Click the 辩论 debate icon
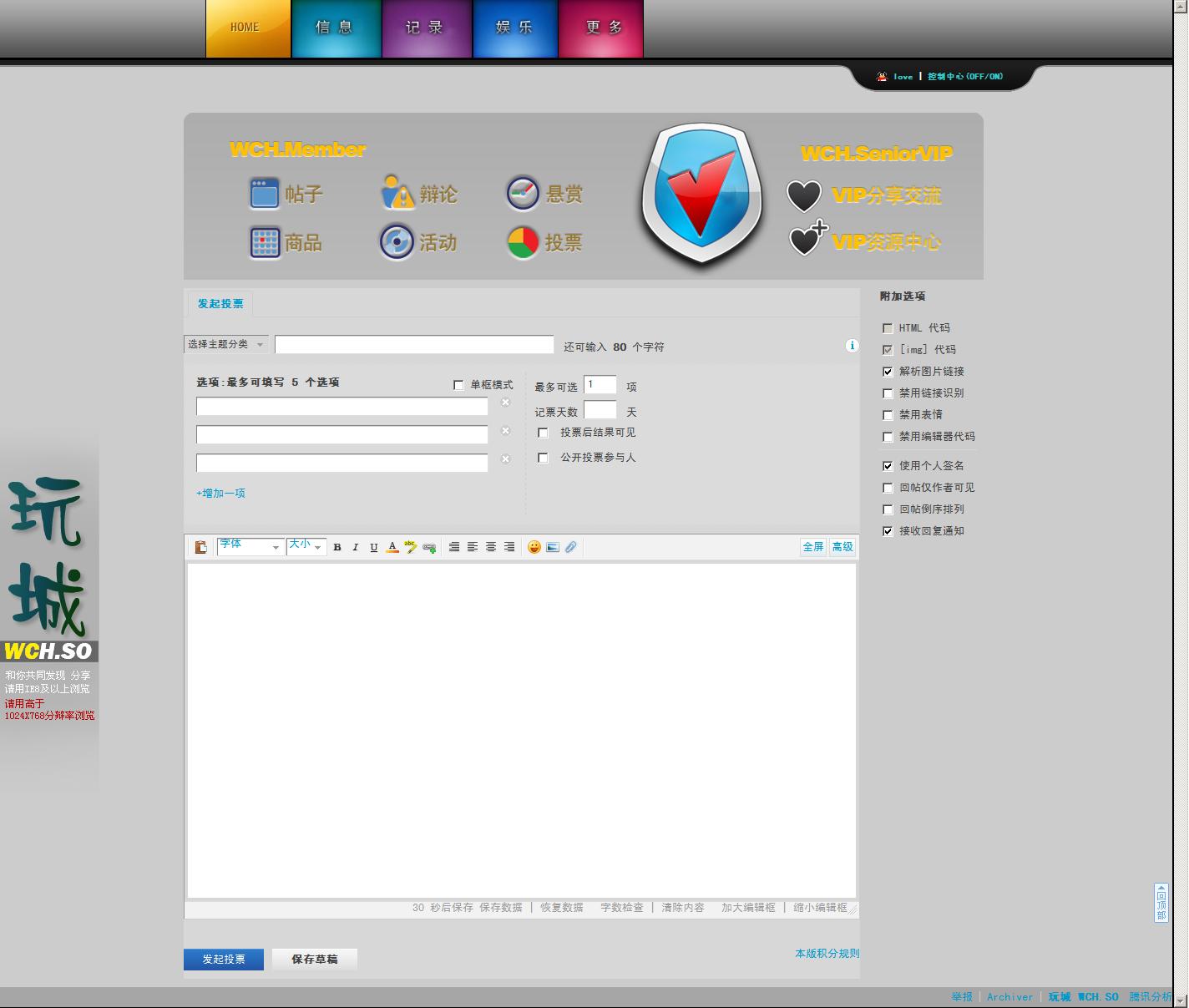 click(x=398, y=192)
